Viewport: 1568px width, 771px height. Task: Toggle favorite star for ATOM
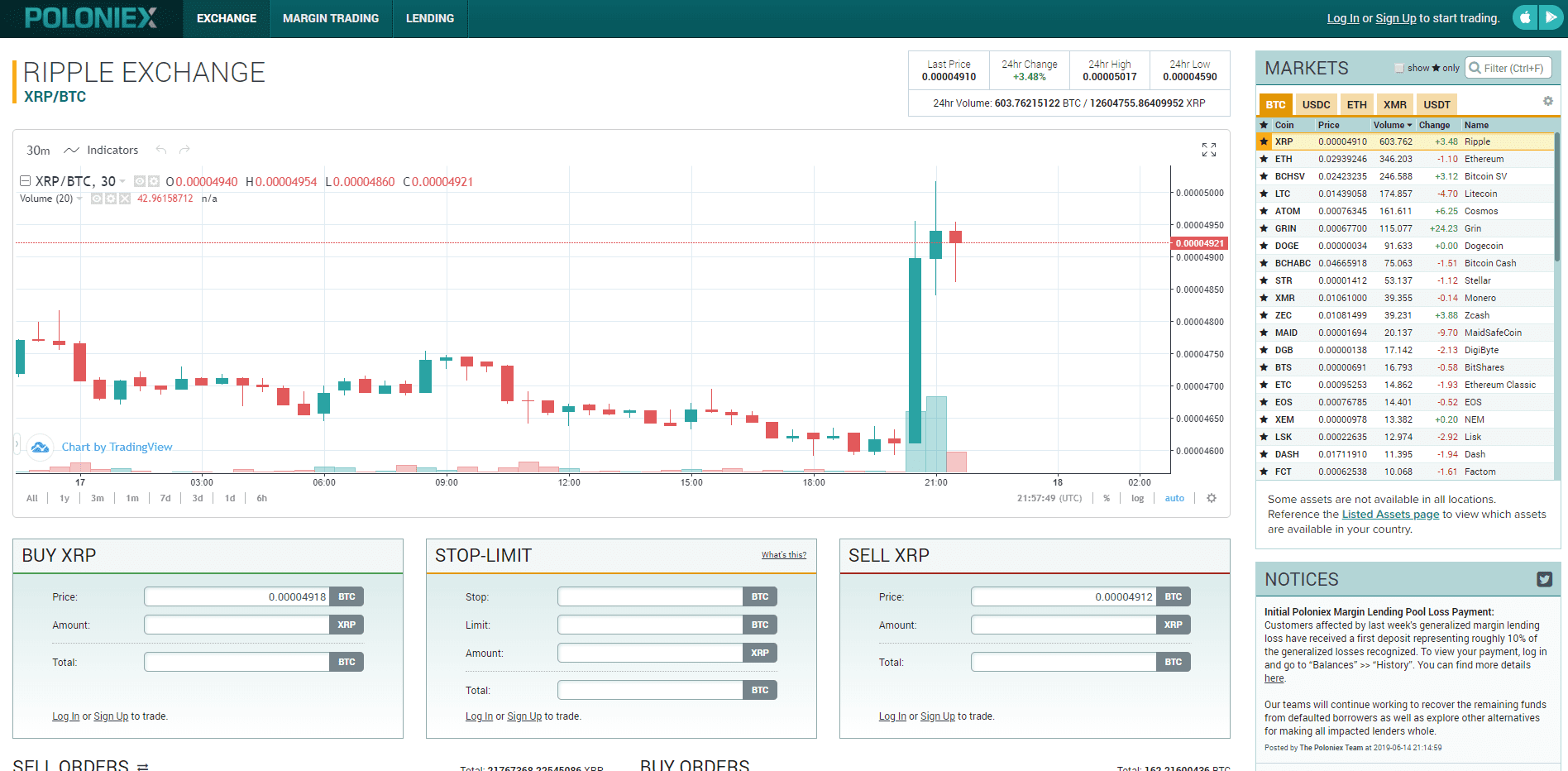point(1264,211)
